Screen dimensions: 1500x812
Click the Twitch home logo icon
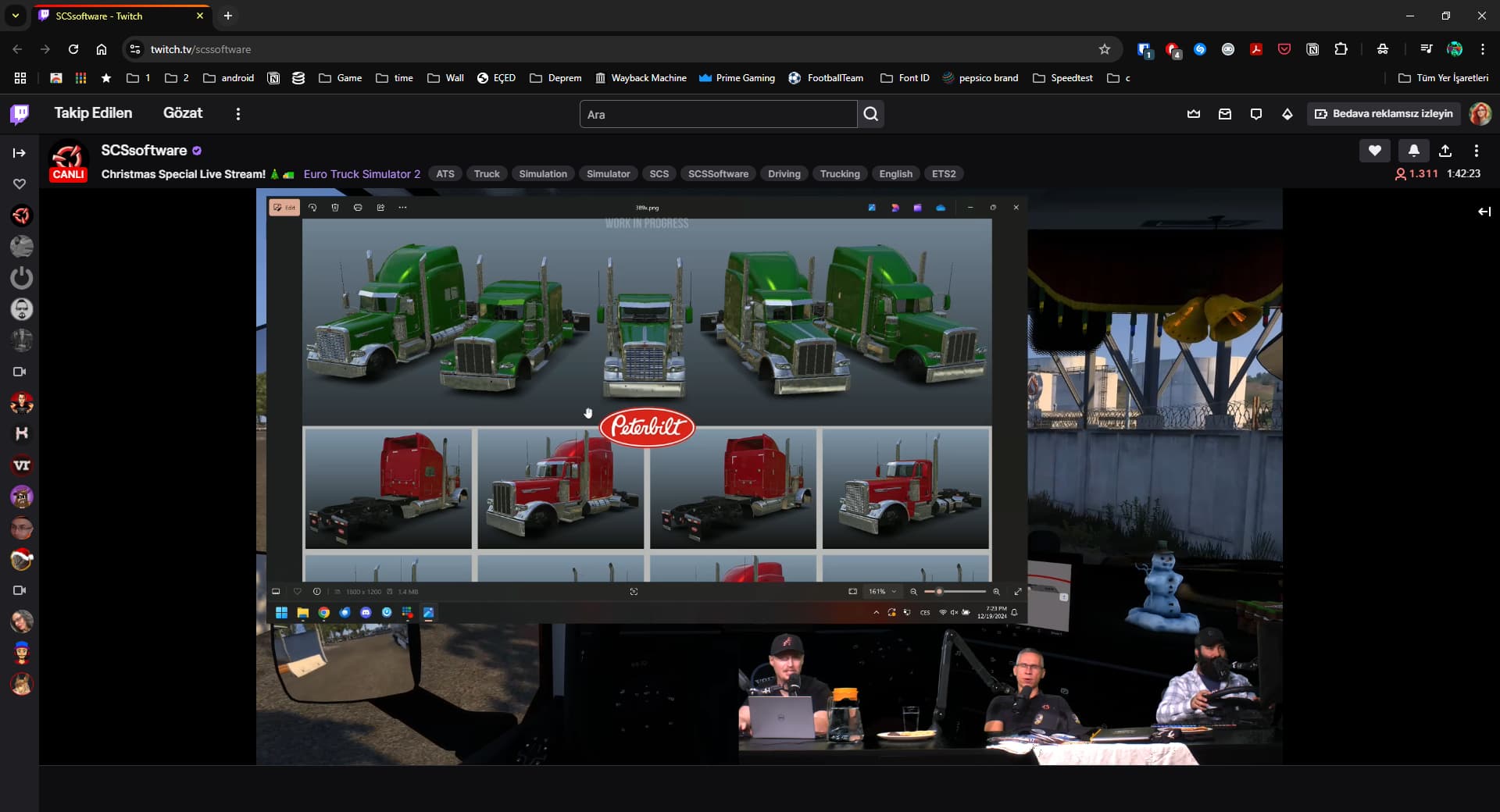pos(20,115)
